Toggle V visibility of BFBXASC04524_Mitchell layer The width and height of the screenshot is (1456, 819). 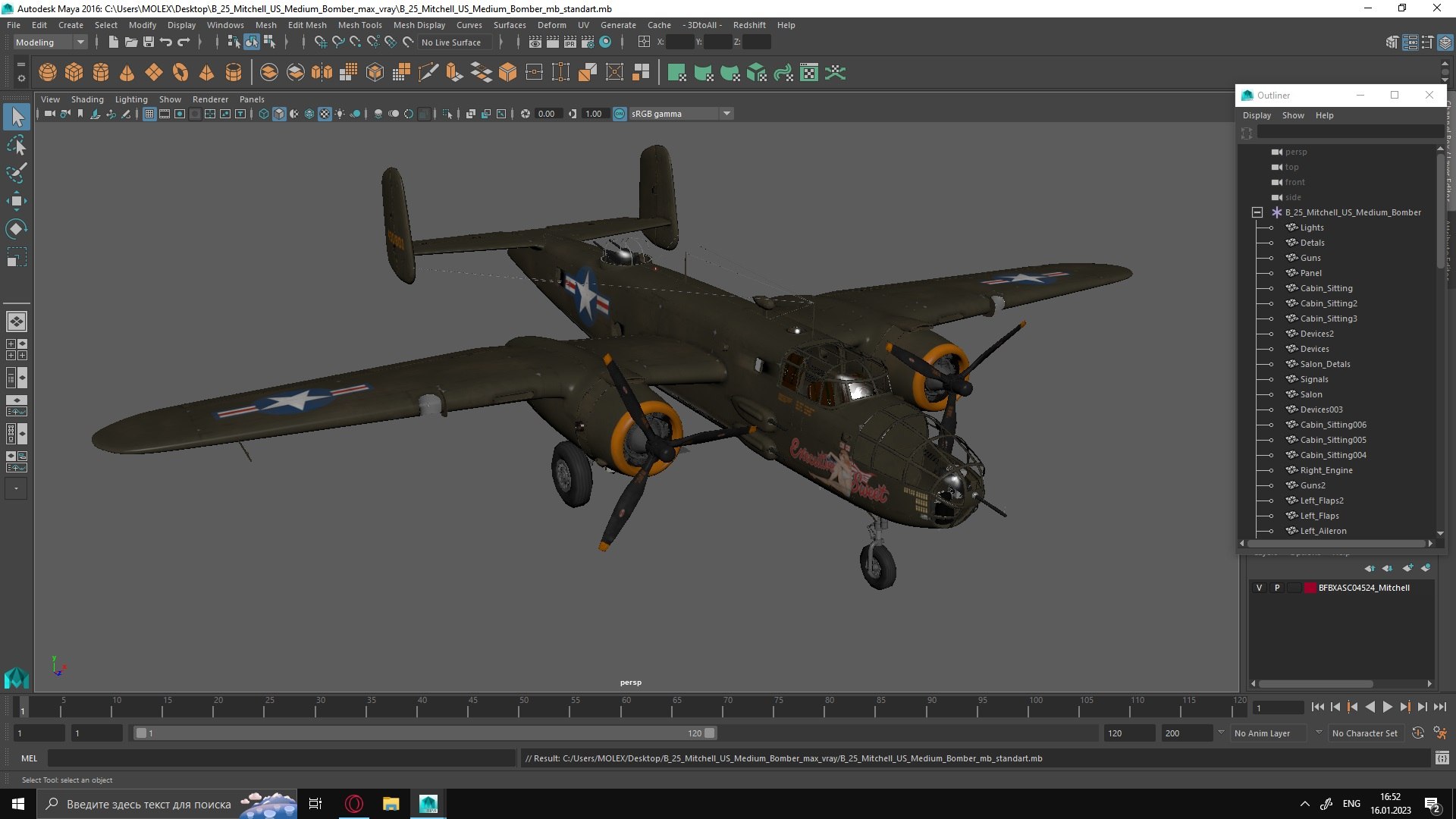point(1259,588)
